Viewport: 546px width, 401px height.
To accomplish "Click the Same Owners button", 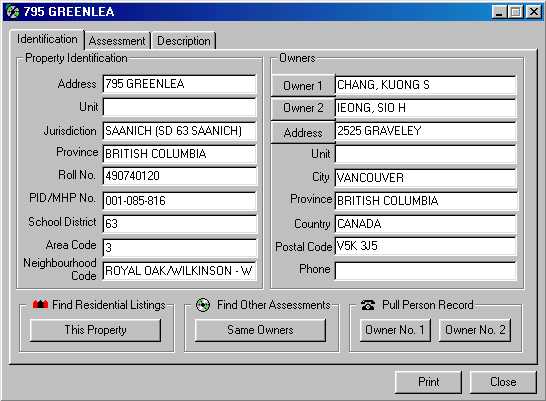I will (260, 330).
